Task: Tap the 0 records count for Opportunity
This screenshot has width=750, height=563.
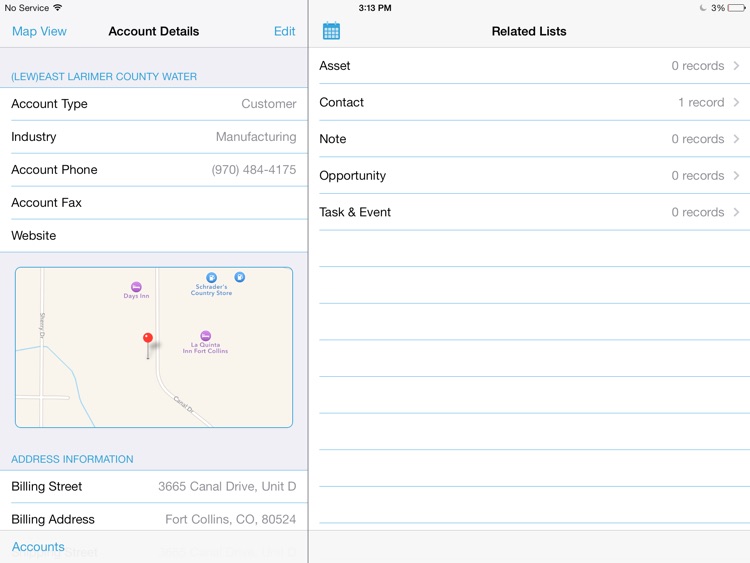Action: pyautogui.click(x=697, y=176)
